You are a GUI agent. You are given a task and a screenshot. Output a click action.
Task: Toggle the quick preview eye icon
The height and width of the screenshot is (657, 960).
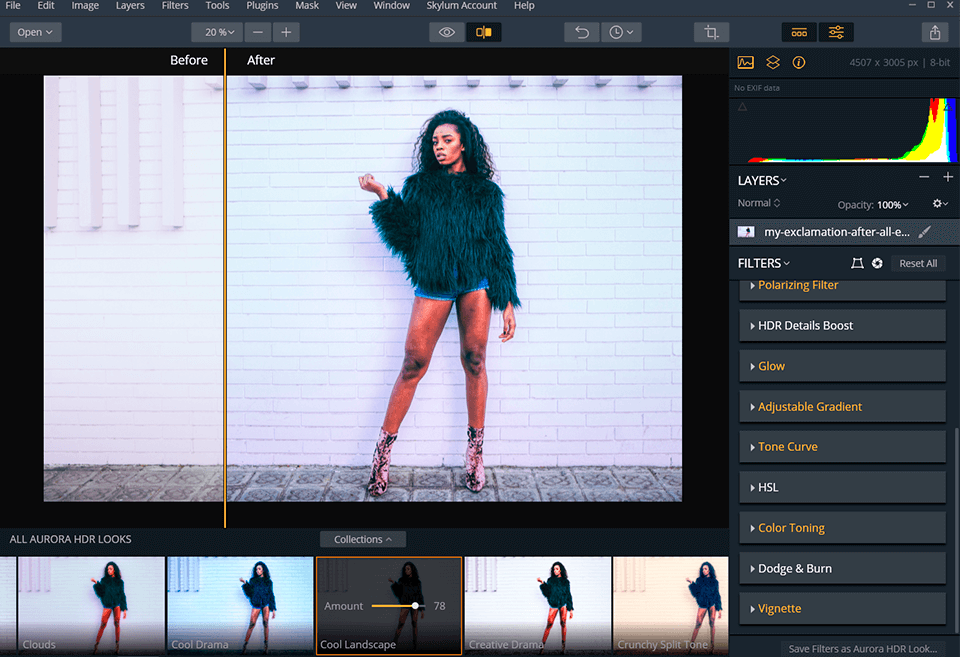coord(446,32)
